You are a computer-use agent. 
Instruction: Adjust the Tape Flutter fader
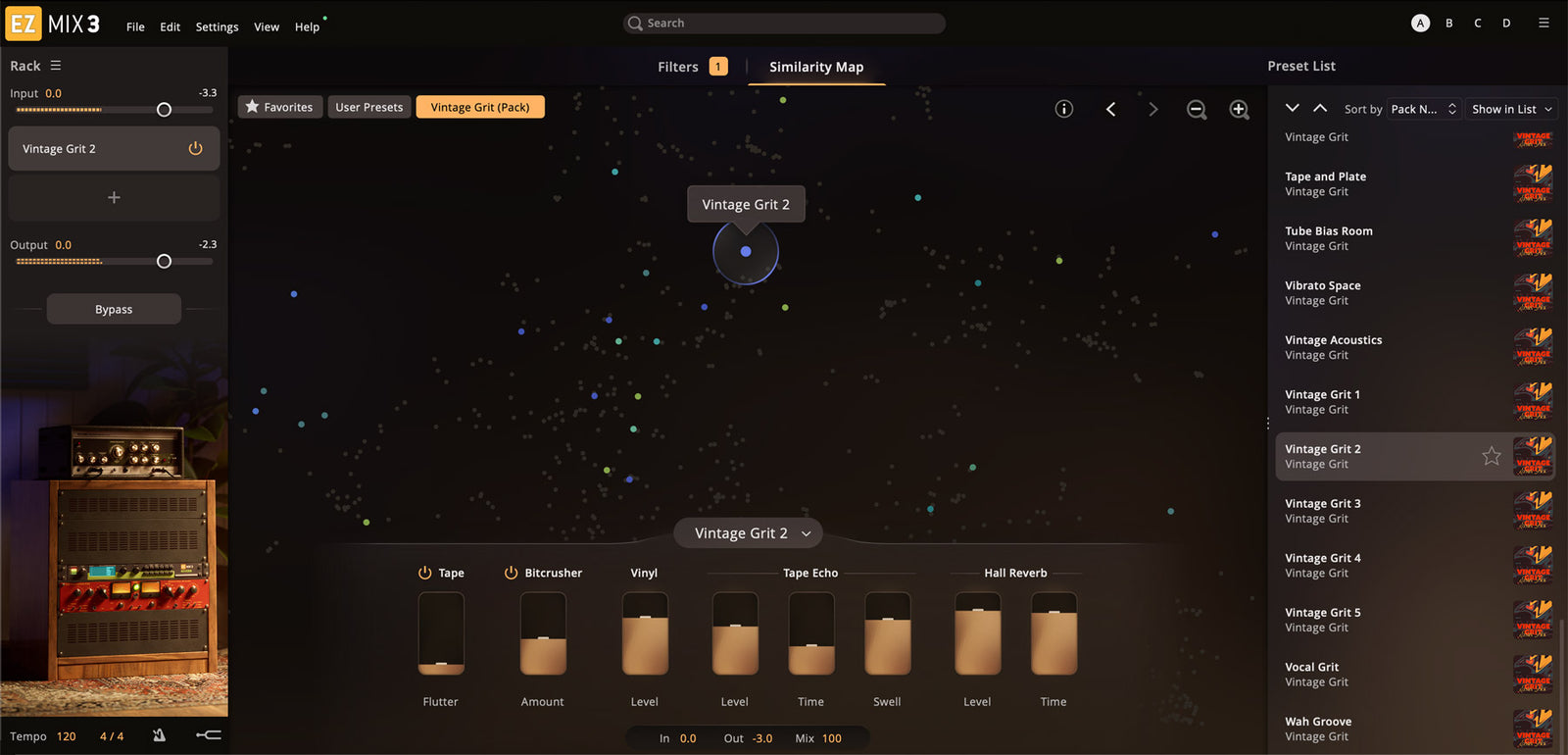(x=441, y=633)
